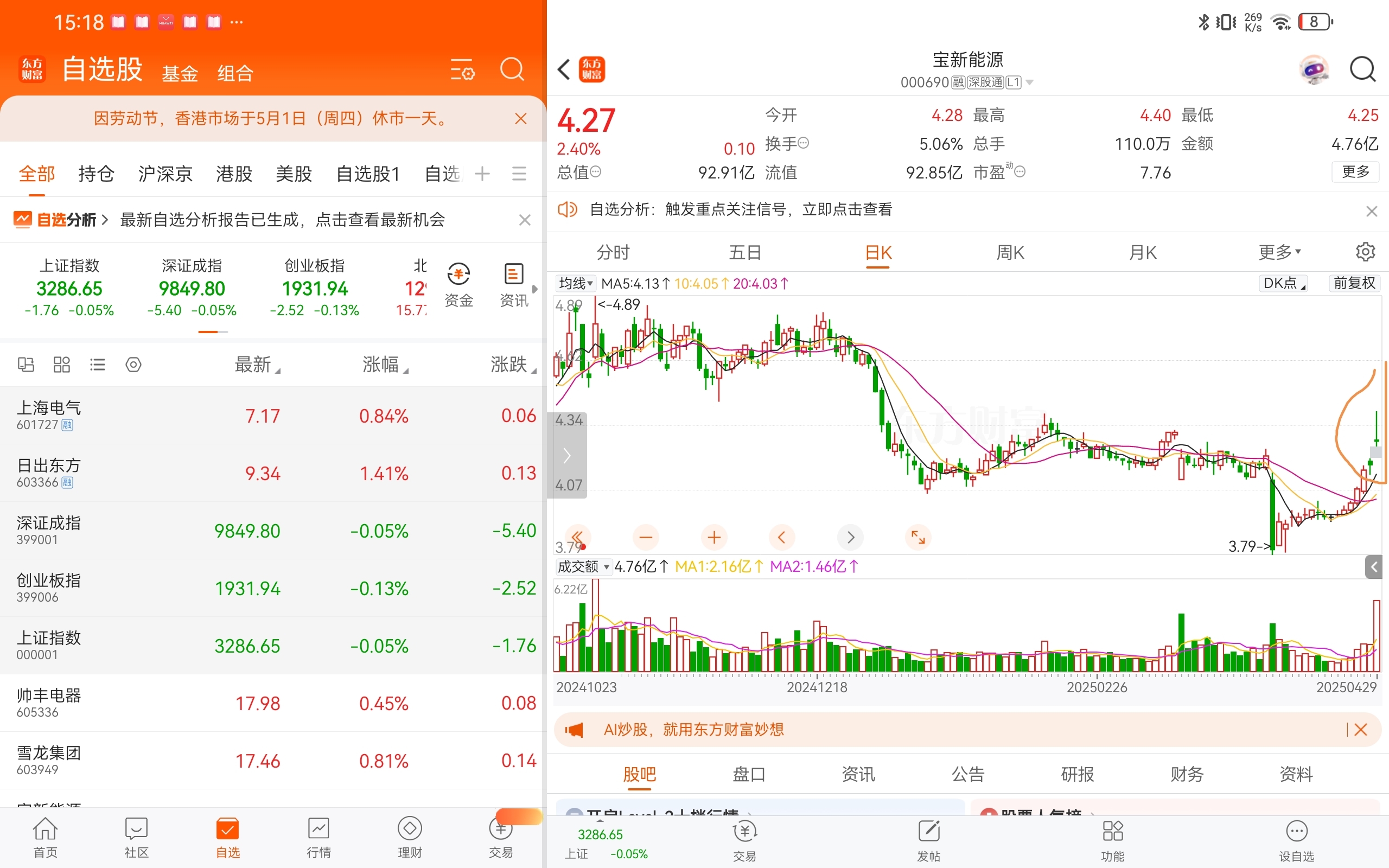Open 成交额 sub-indicator dropdown
The height and width of the screenshot is (868, 1389).
584,566
